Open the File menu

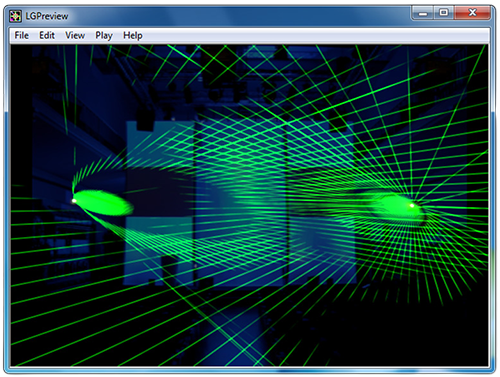coord(21,35)
